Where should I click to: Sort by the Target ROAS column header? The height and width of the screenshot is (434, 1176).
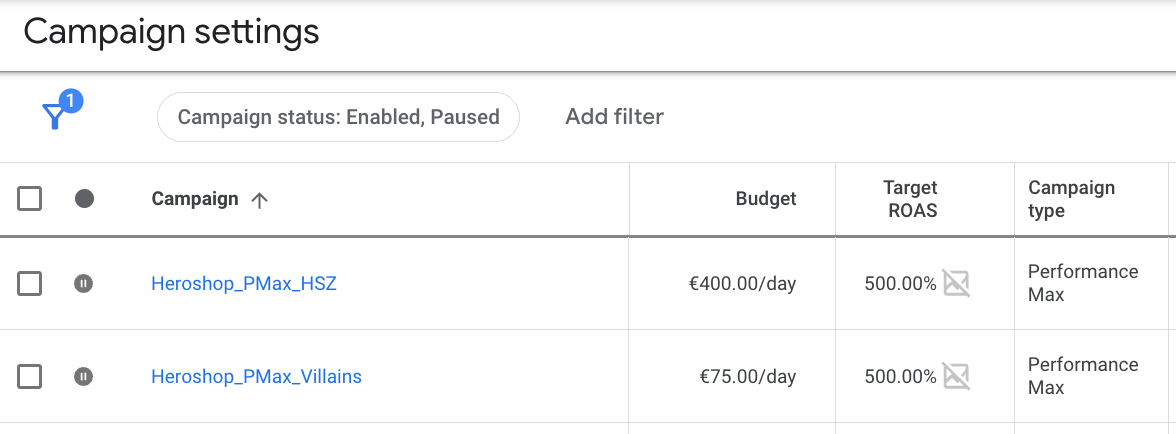click(910, 199)
